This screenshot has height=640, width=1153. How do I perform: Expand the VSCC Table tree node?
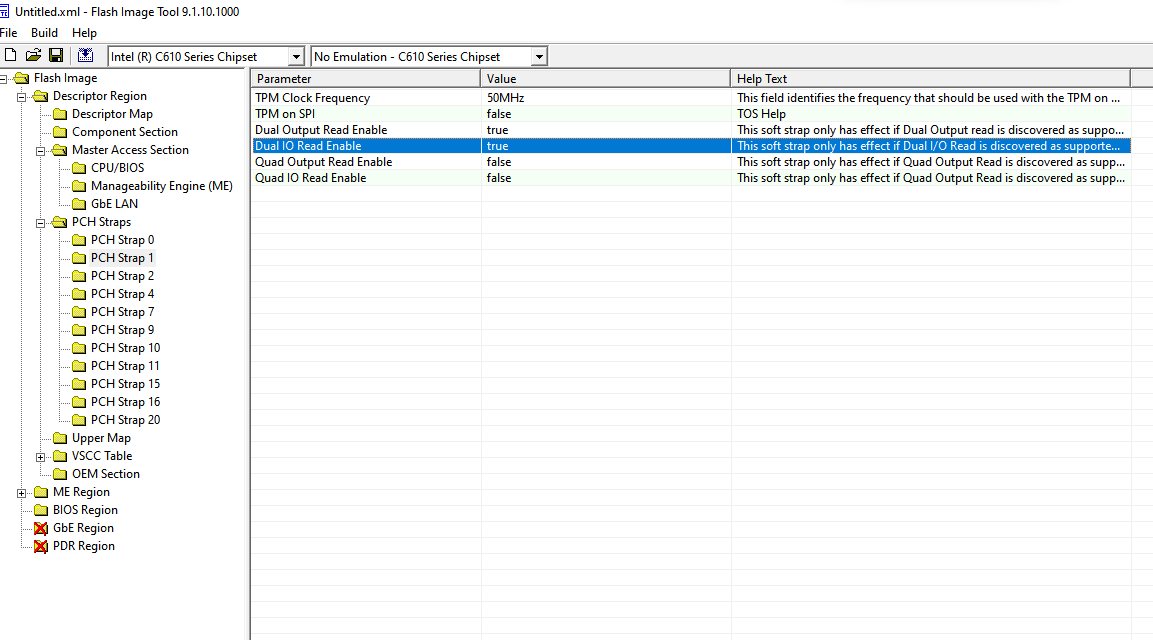(41, 456)
